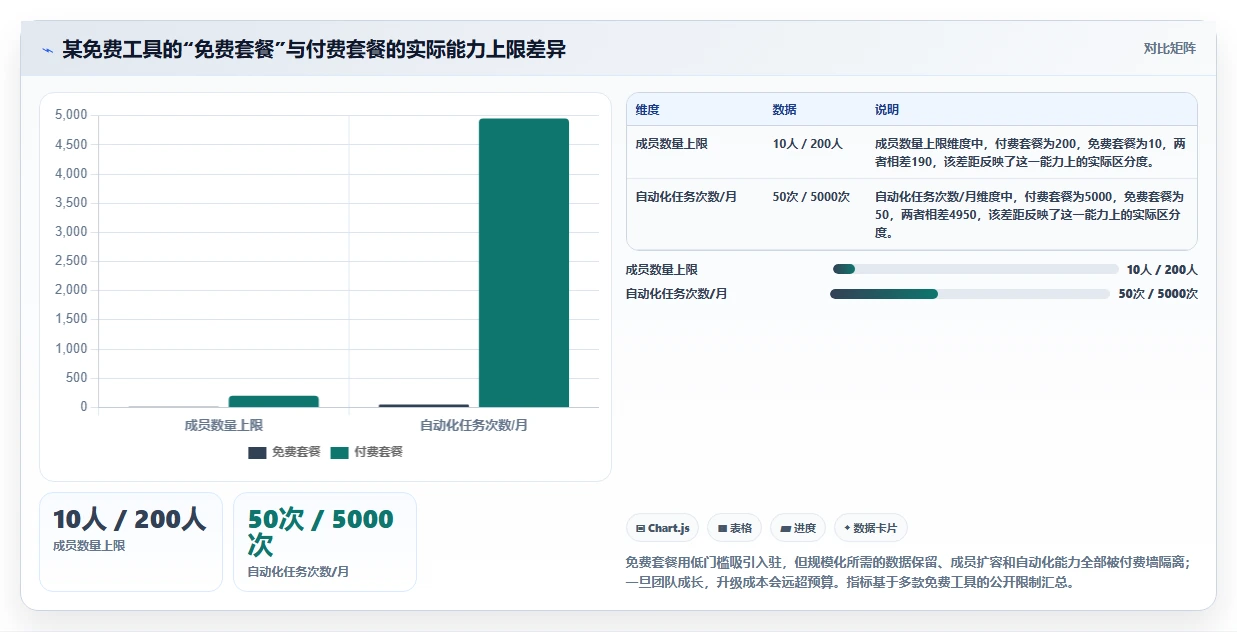Click the 自动化任务次数/月 x-axis label

click(474, 425)
